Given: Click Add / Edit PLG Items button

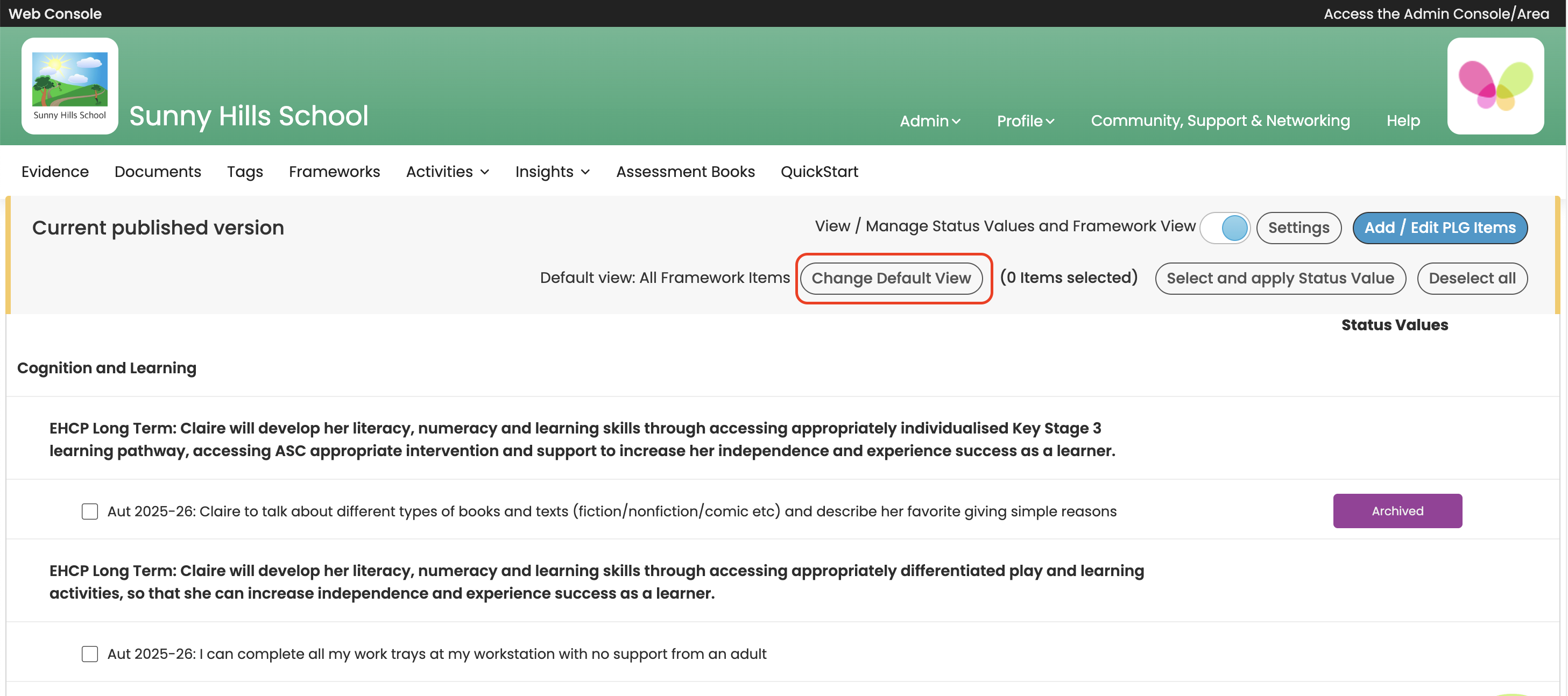Looking at the screenshot, I should point(1439,228).
